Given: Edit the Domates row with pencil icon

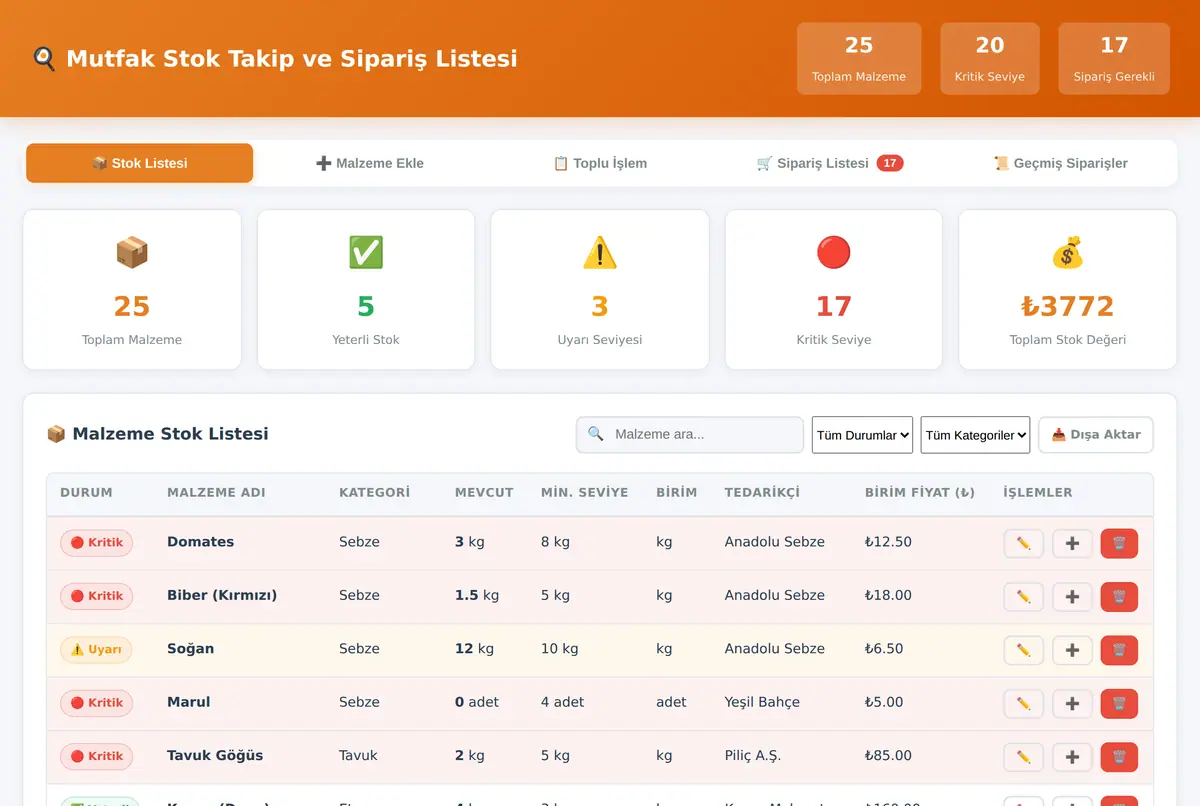Looking at the screenshot, I should coord(1023,543).
